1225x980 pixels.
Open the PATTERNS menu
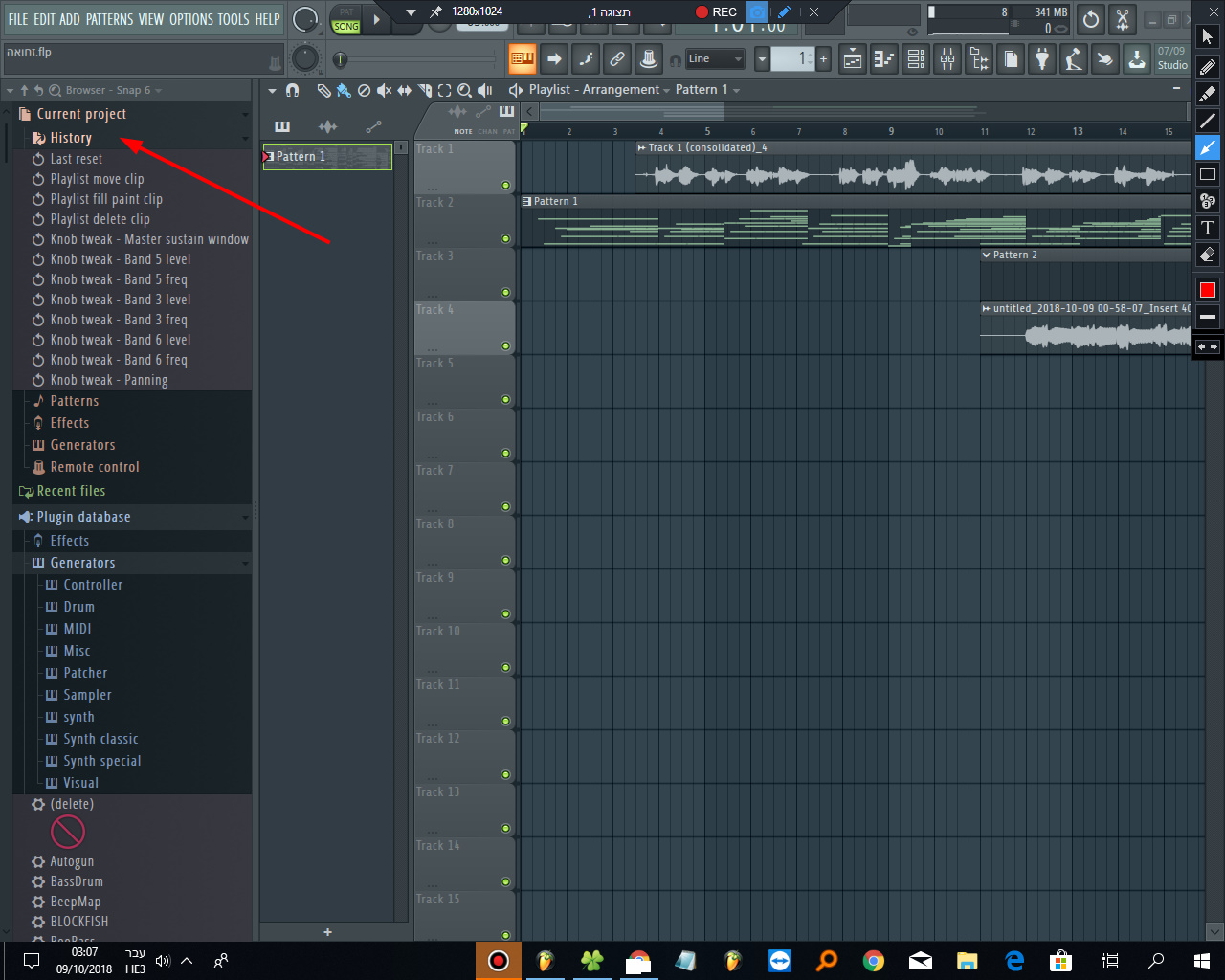109,19
